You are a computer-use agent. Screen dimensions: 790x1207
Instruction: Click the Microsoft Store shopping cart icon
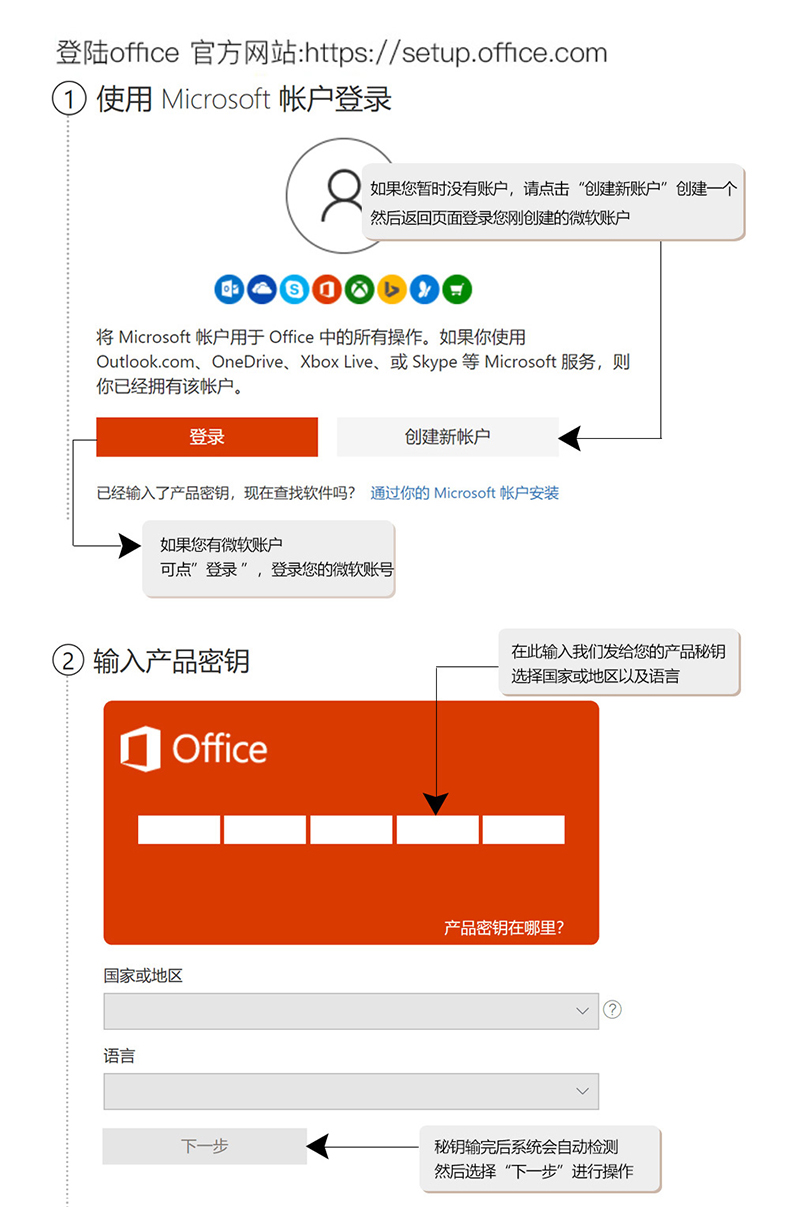point(457,289)
